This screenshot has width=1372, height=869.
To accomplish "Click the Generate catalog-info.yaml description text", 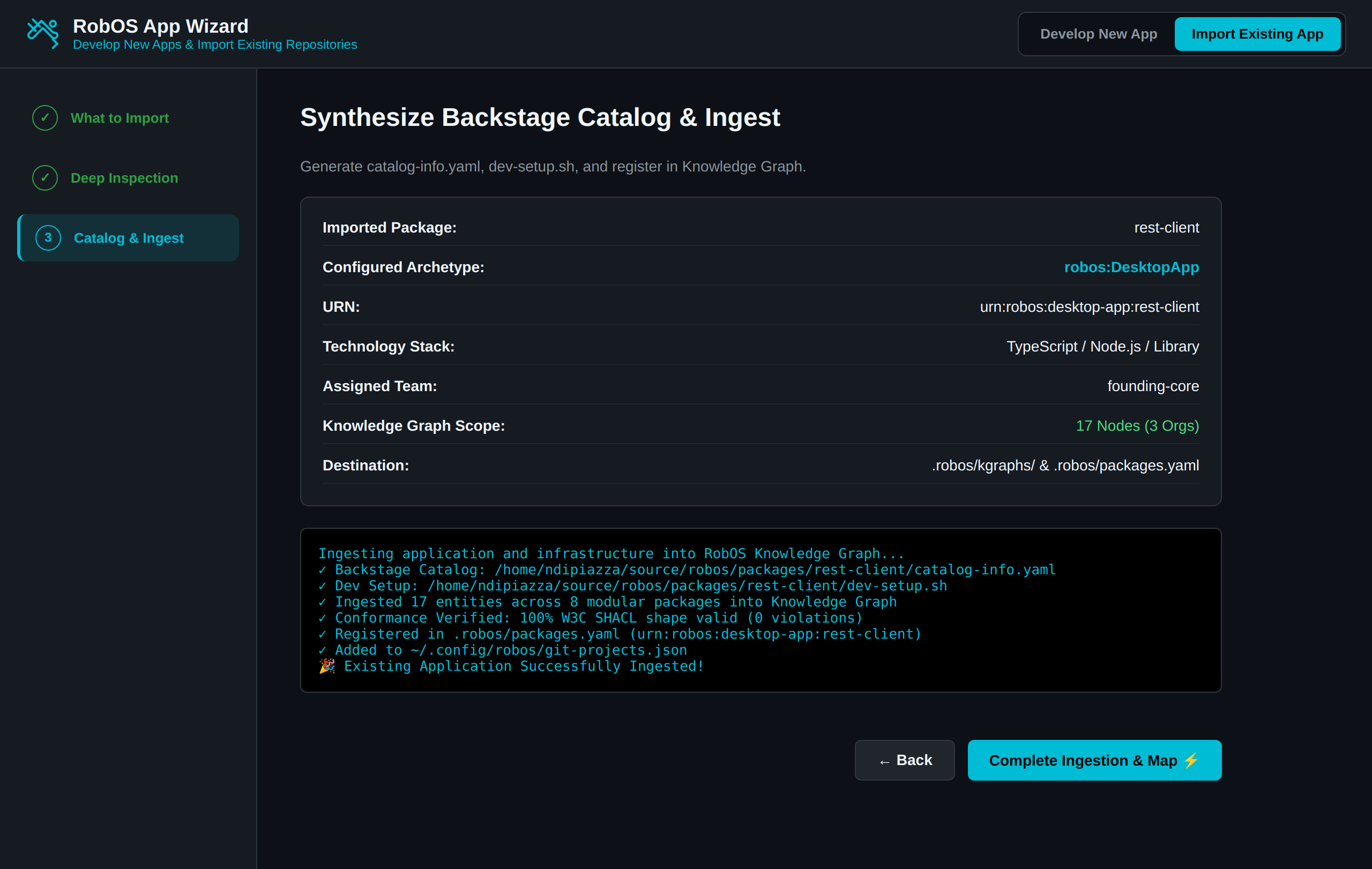I will click(x=553, y=166).
